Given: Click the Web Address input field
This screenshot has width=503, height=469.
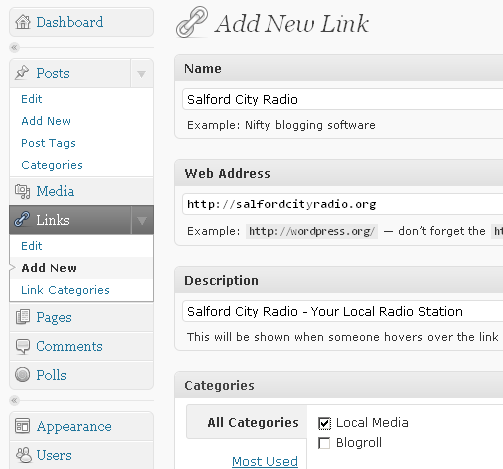Looking at the screenshot, I should 343,204.
